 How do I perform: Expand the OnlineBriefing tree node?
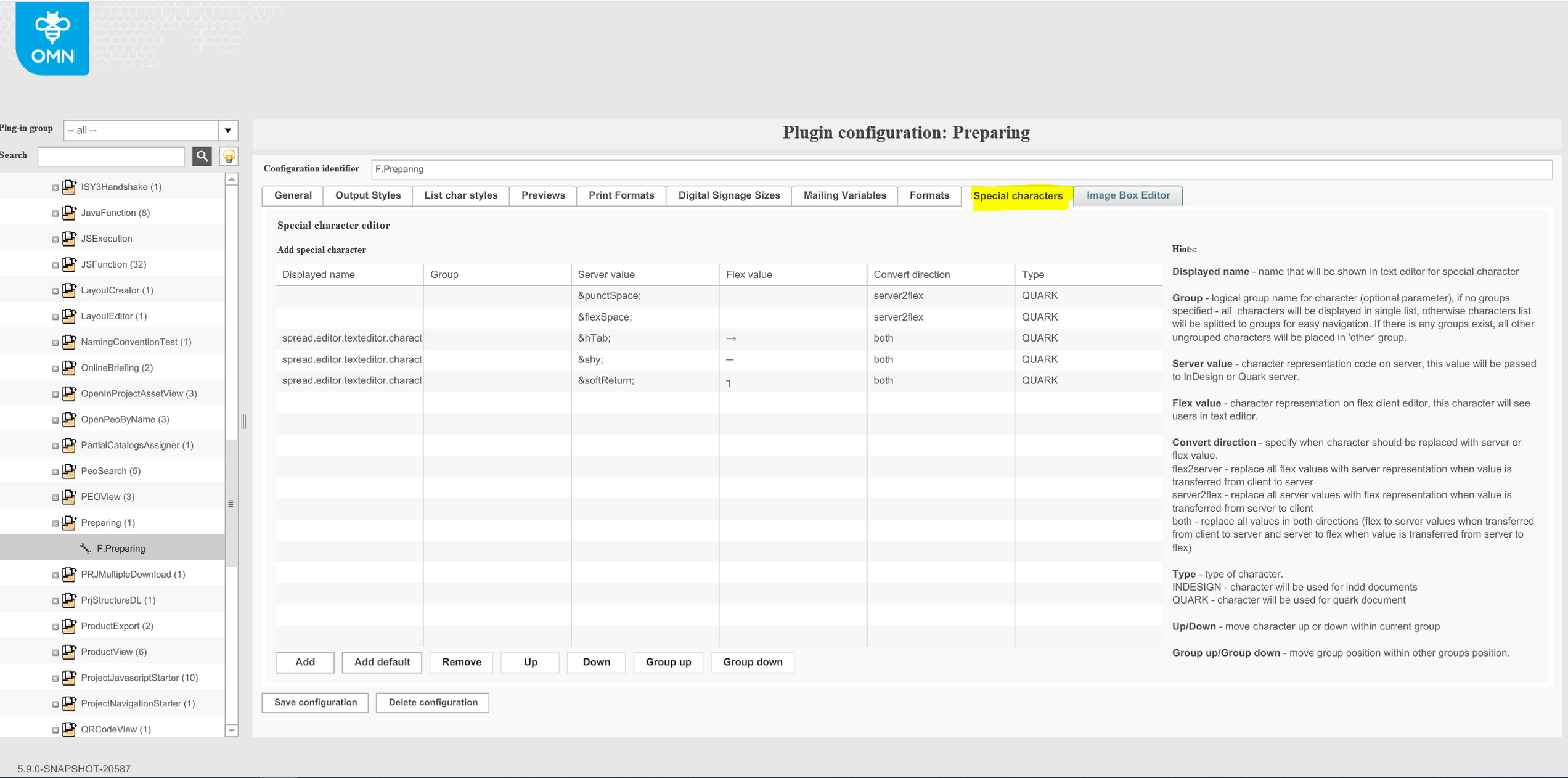click(55, 369)
